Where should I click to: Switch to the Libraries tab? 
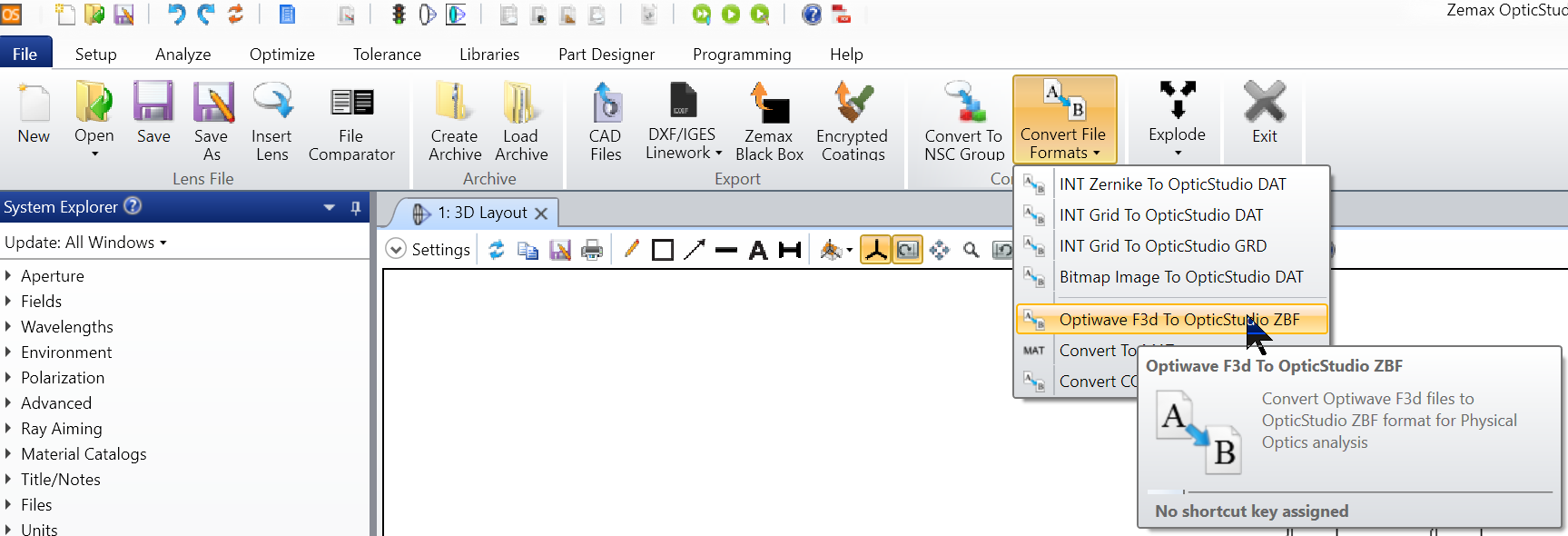coord(489,55)
